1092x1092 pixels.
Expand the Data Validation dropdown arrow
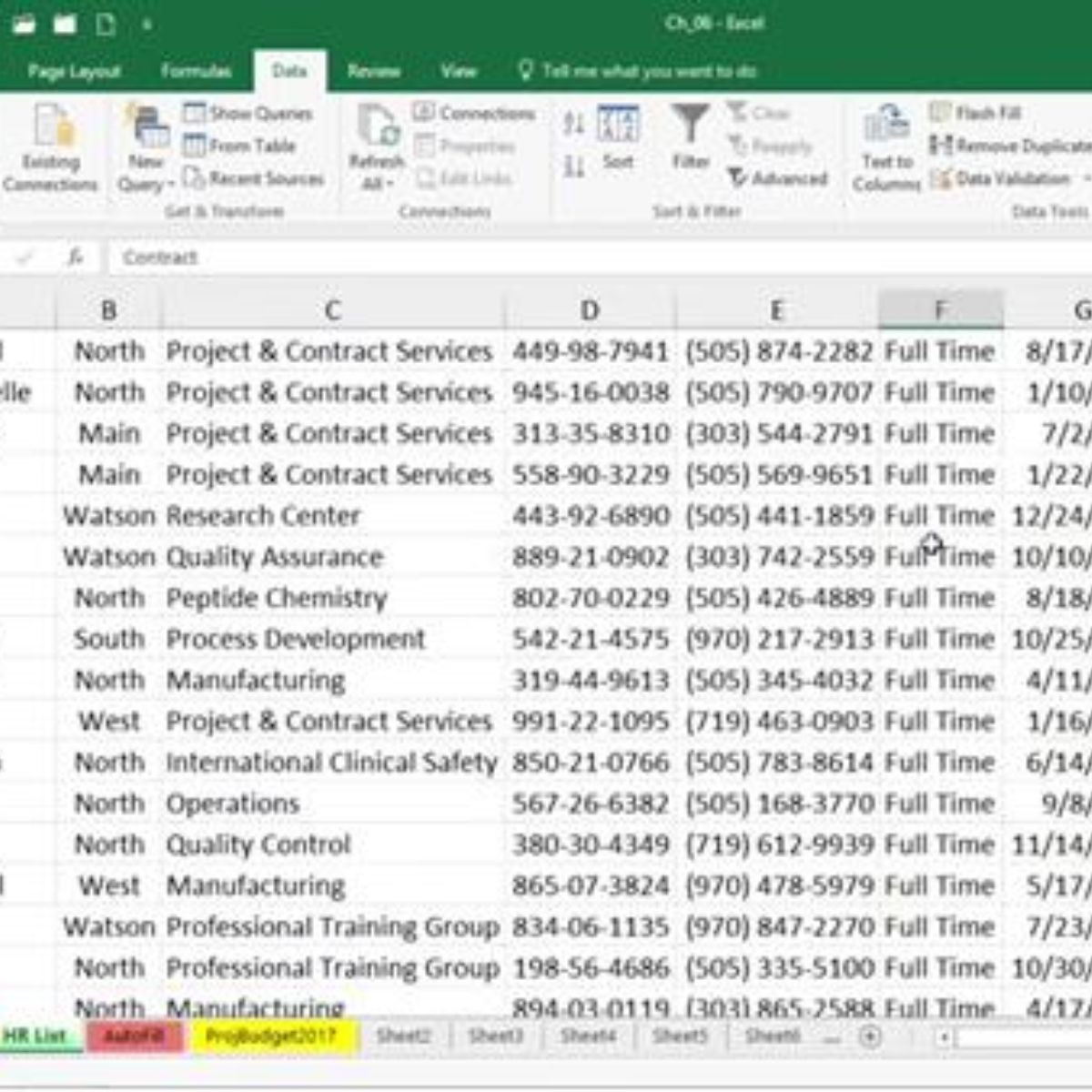[1086, 178]
